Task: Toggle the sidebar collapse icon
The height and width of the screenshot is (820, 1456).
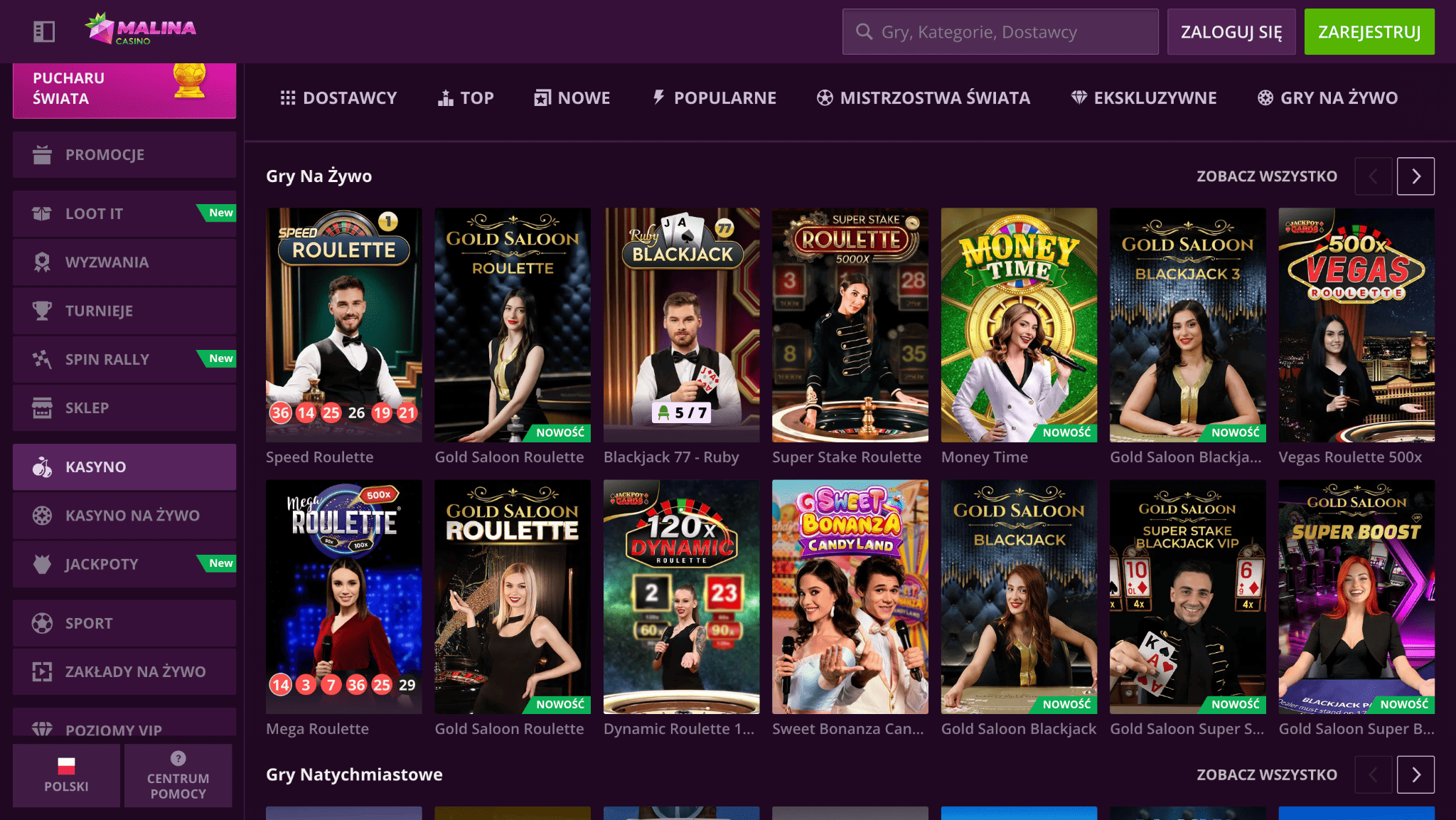Action: tap(44, 31)
